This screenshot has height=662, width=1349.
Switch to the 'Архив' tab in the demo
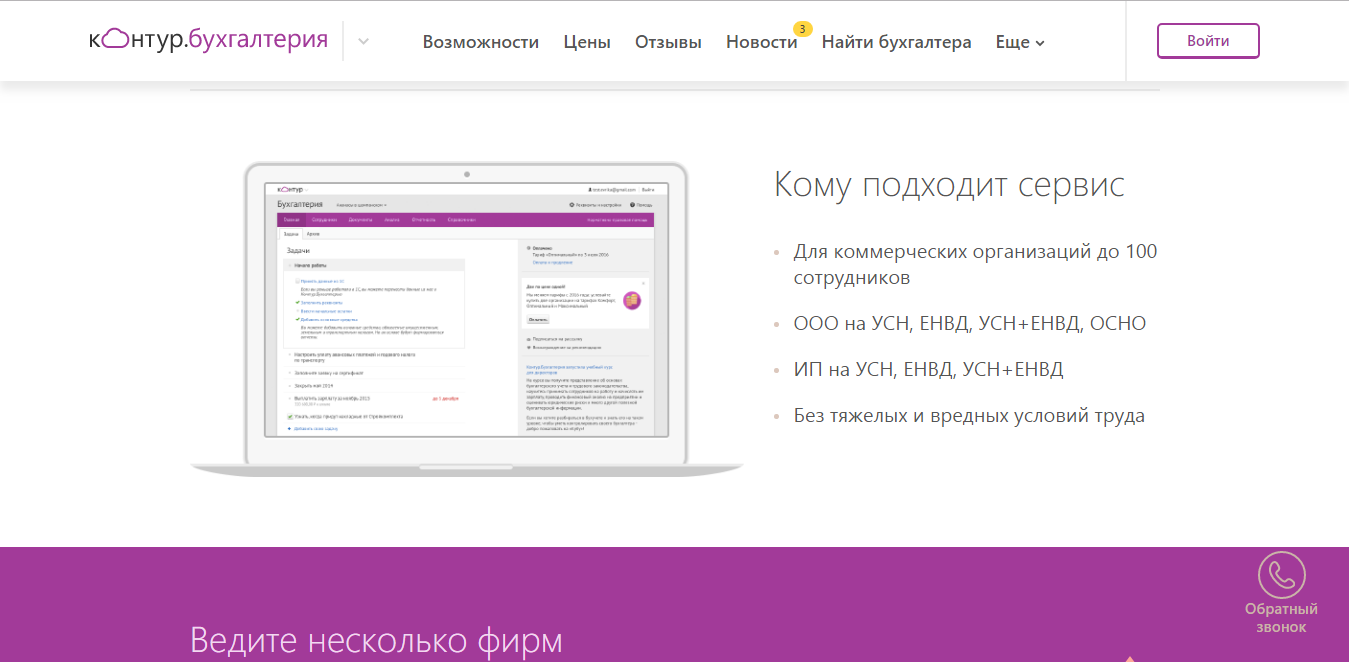314,234
